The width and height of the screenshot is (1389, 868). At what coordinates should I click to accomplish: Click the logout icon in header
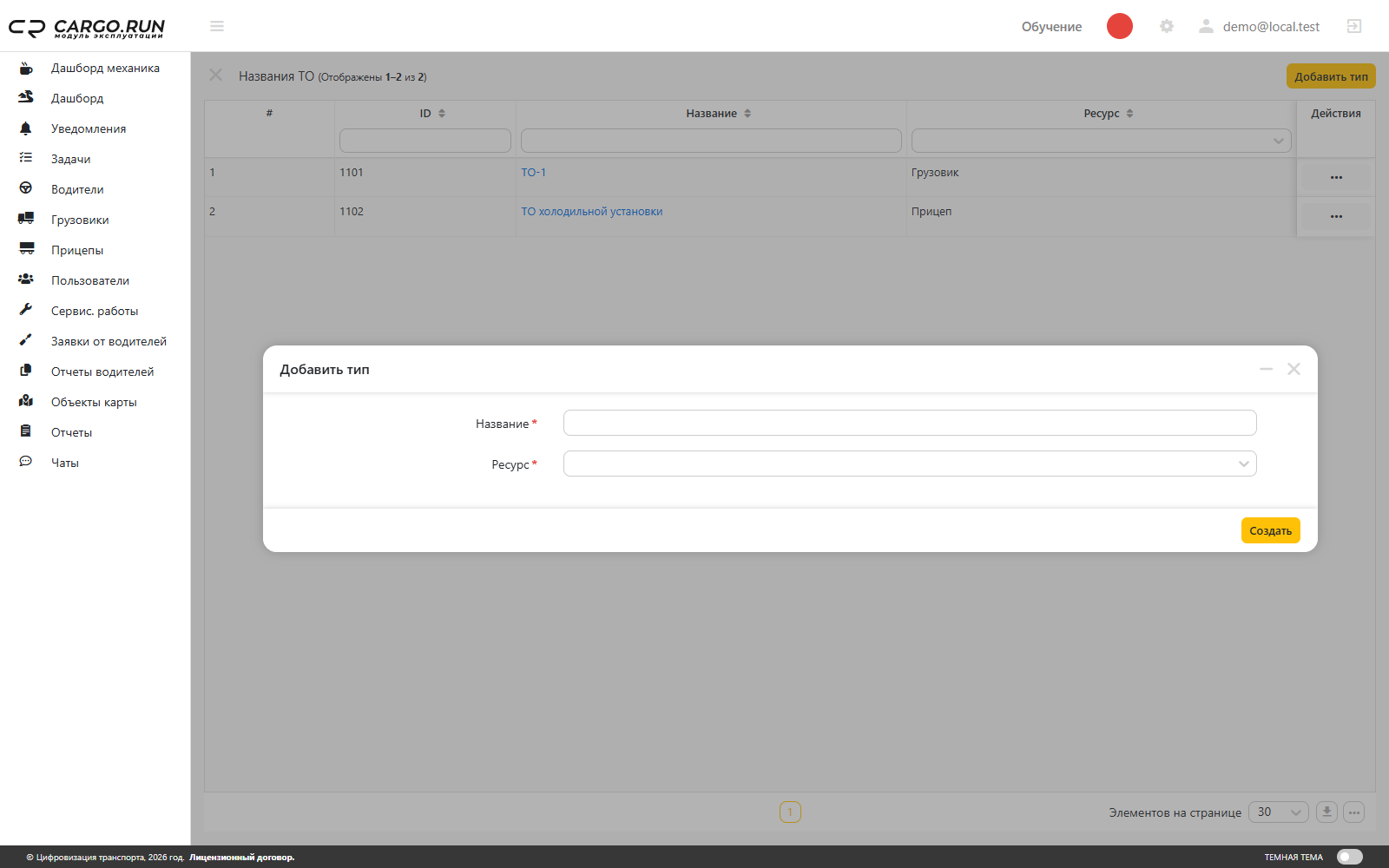[1354, 26]
